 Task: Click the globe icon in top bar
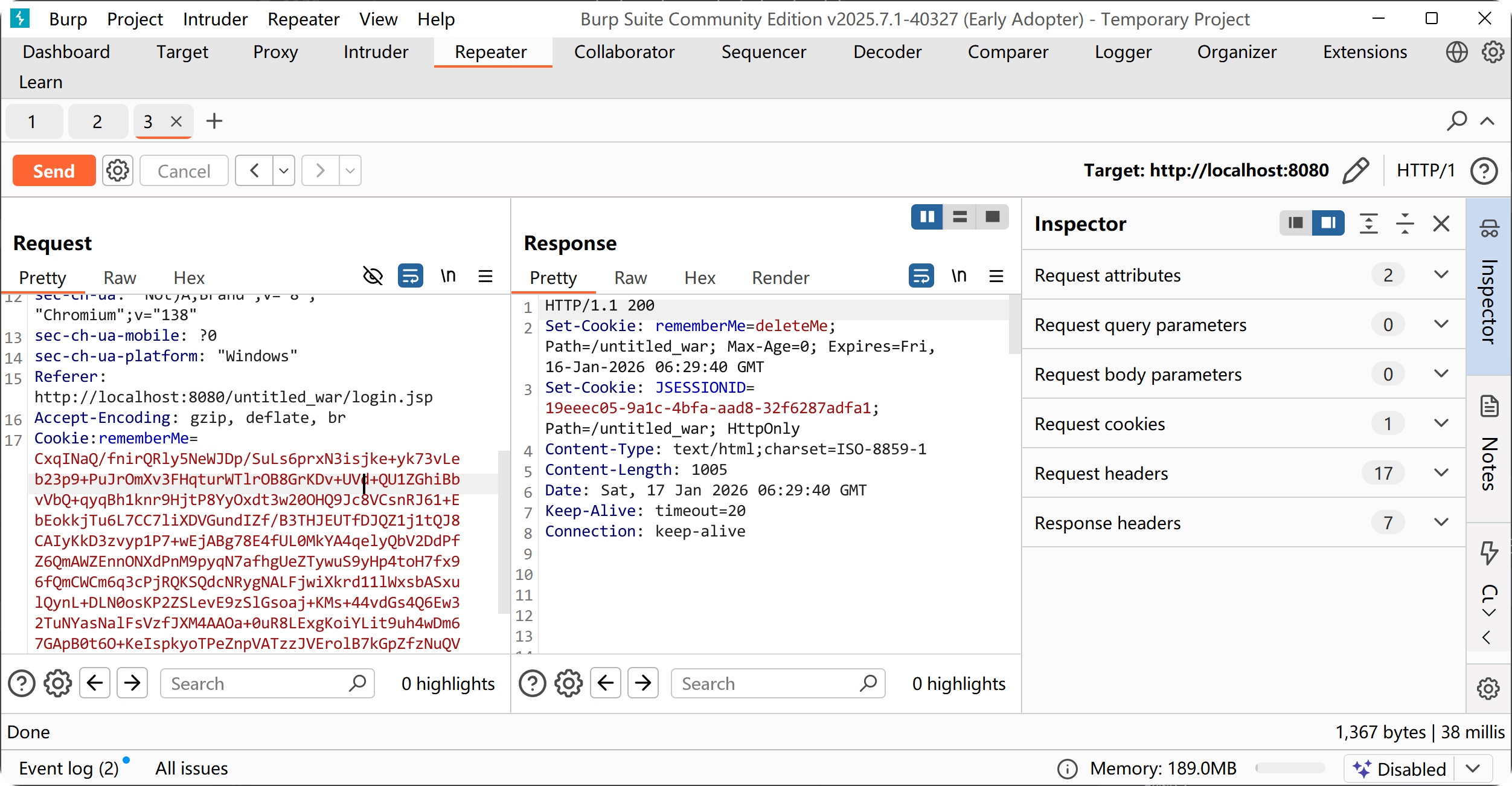pyautogui.click(x=1456, y=52)
